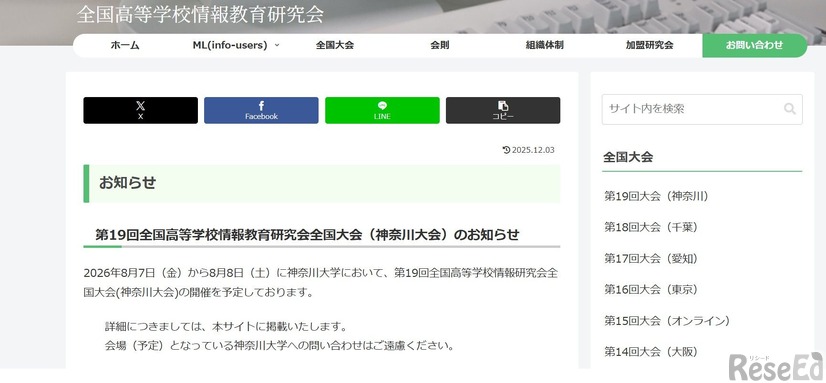Open the ホーム menu item
This screenshot has width=826, height=383.
tap(125, 45)
